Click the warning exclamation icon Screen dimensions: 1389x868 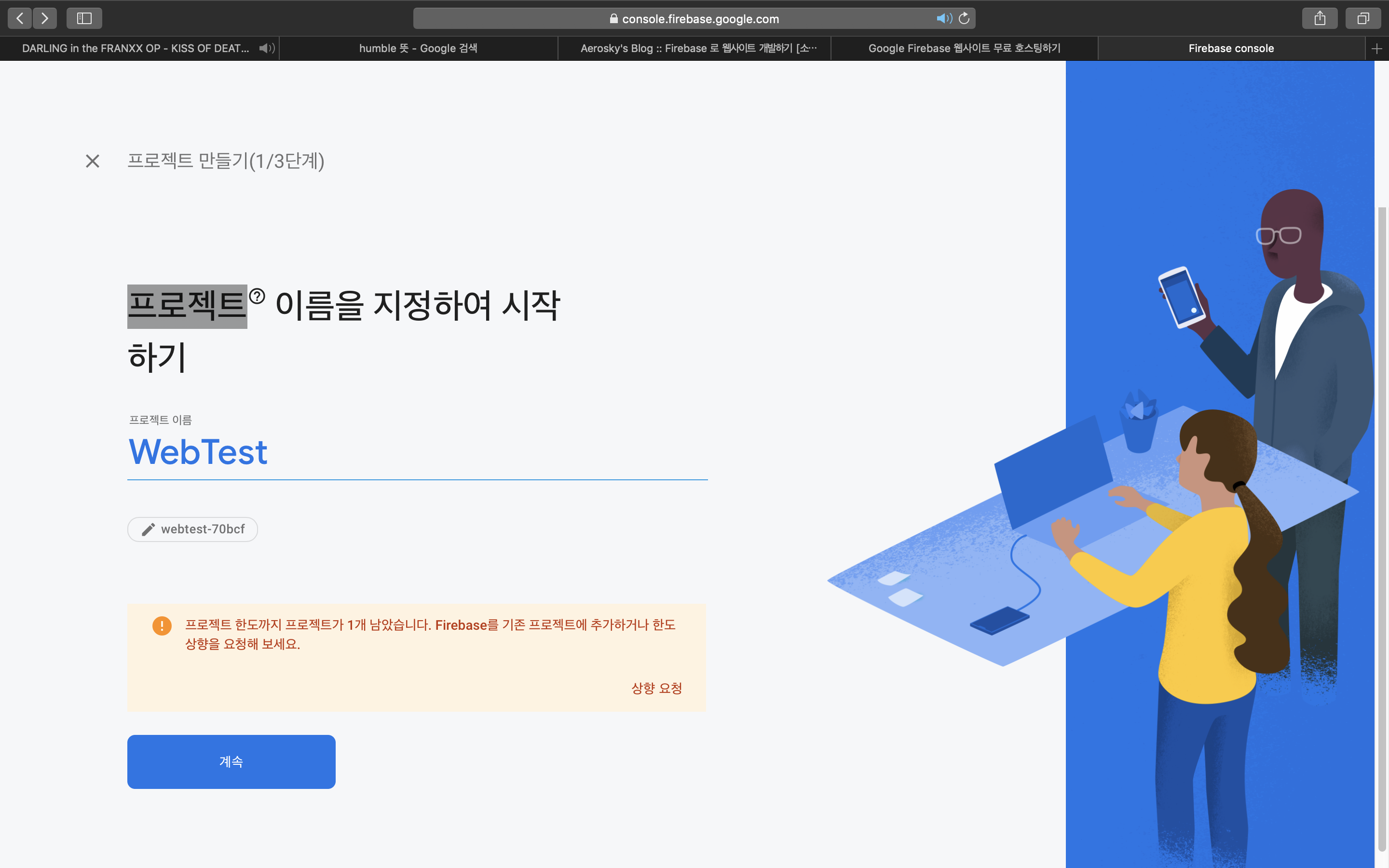point(162,626)
